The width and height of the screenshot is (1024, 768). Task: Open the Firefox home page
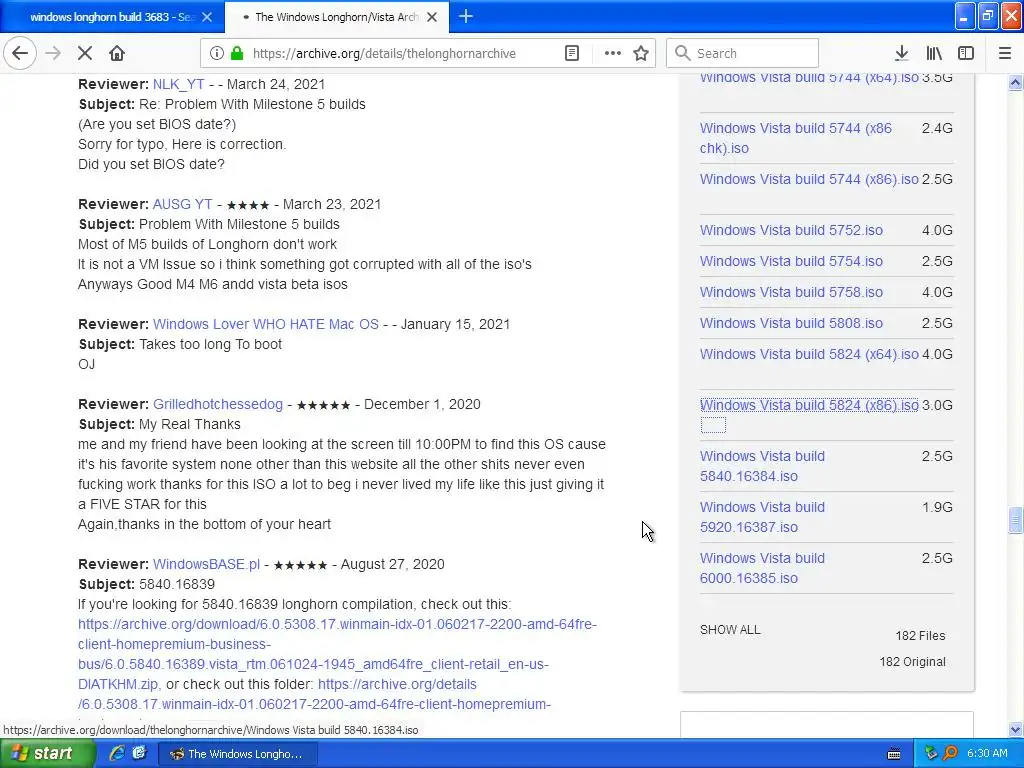click(117, 53)
